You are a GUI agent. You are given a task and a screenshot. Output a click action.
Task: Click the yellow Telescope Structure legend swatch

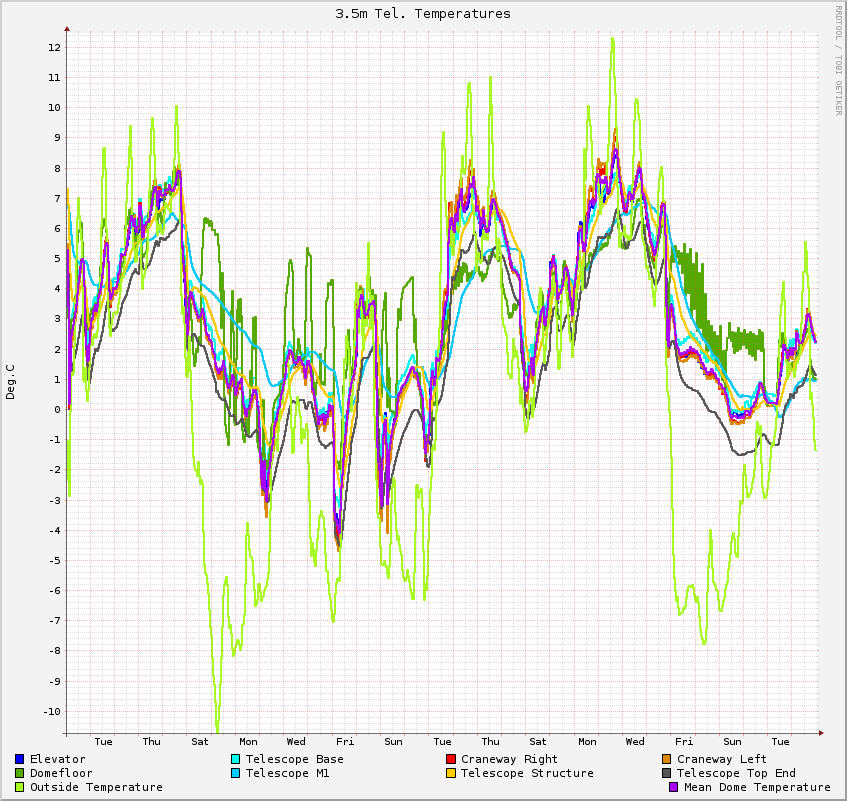click(451, 774)
